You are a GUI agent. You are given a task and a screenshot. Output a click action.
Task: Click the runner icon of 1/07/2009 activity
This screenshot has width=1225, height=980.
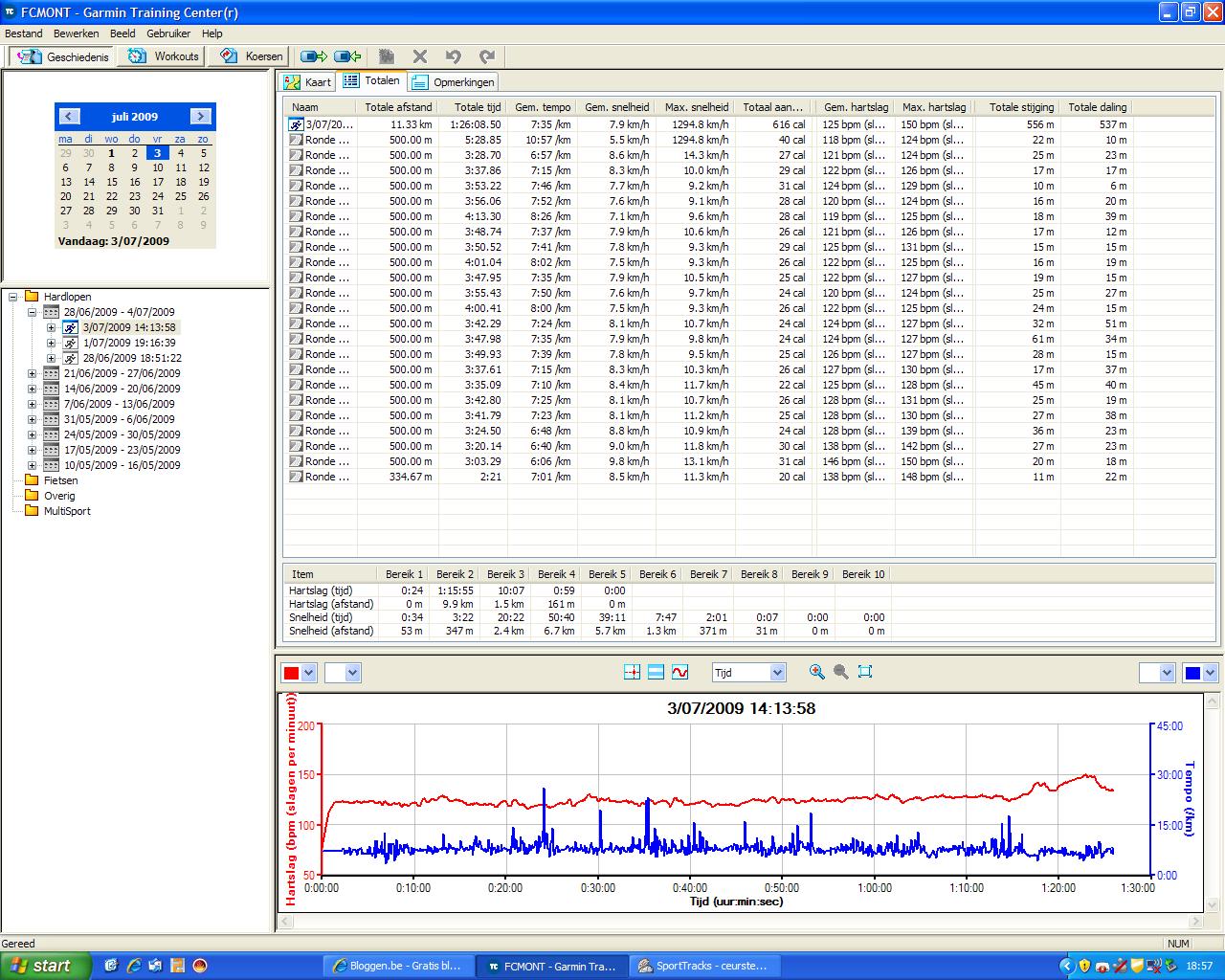[70, 343]
